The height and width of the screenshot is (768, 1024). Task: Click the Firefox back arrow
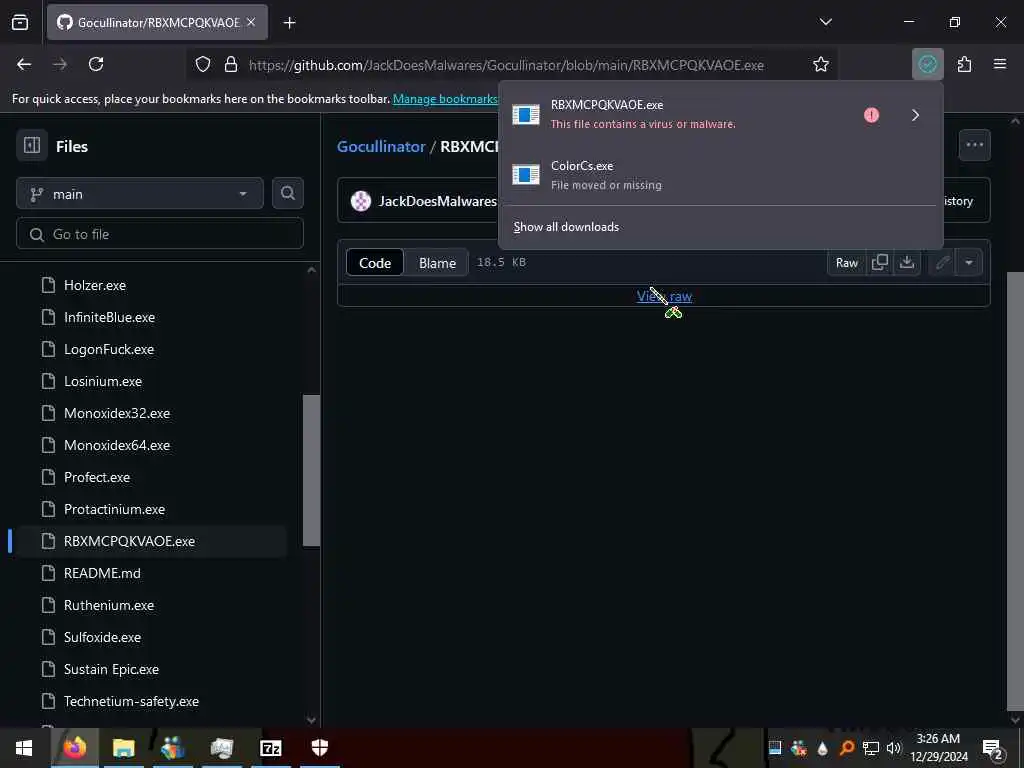[24, 64]
